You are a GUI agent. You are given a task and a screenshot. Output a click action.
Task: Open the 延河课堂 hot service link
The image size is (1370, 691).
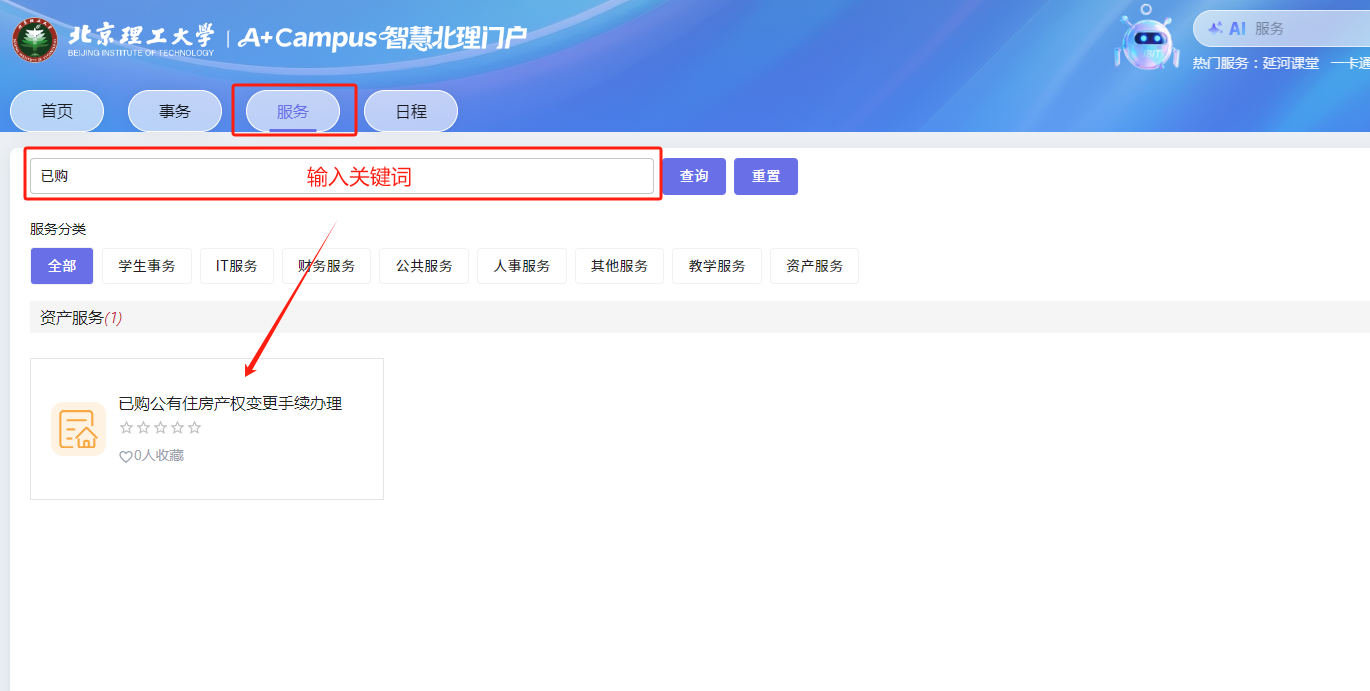point(1290,63)
